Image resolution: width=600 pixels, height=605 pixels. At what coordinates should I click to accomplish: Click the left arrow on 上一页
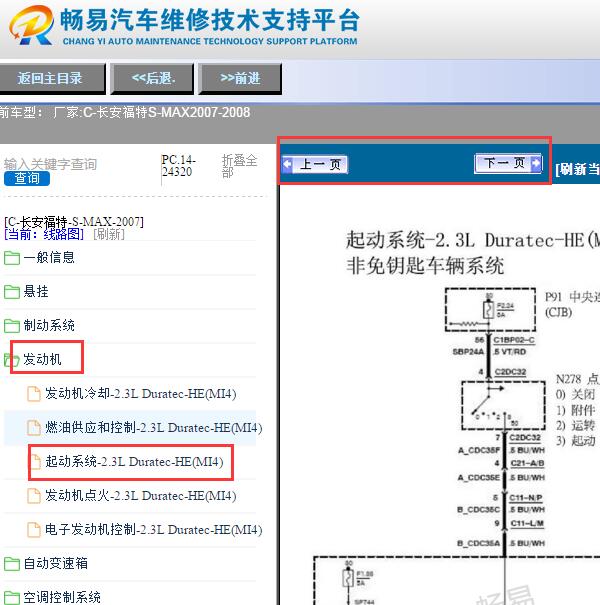(x=287, y=164)
